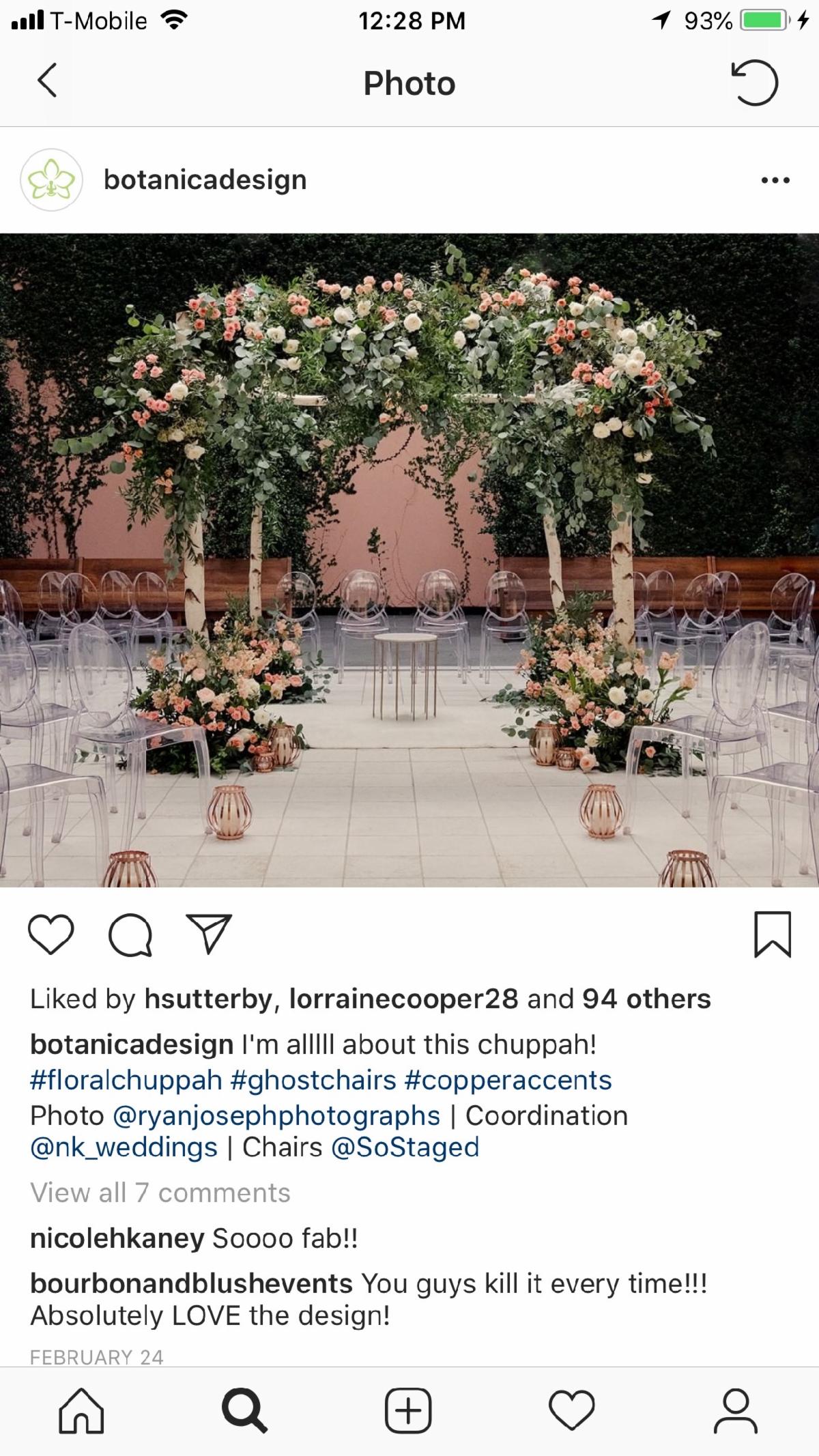Screen dimensions: 819x1456
Task: Expand View all 7 comments
Action: (160, 1193)
